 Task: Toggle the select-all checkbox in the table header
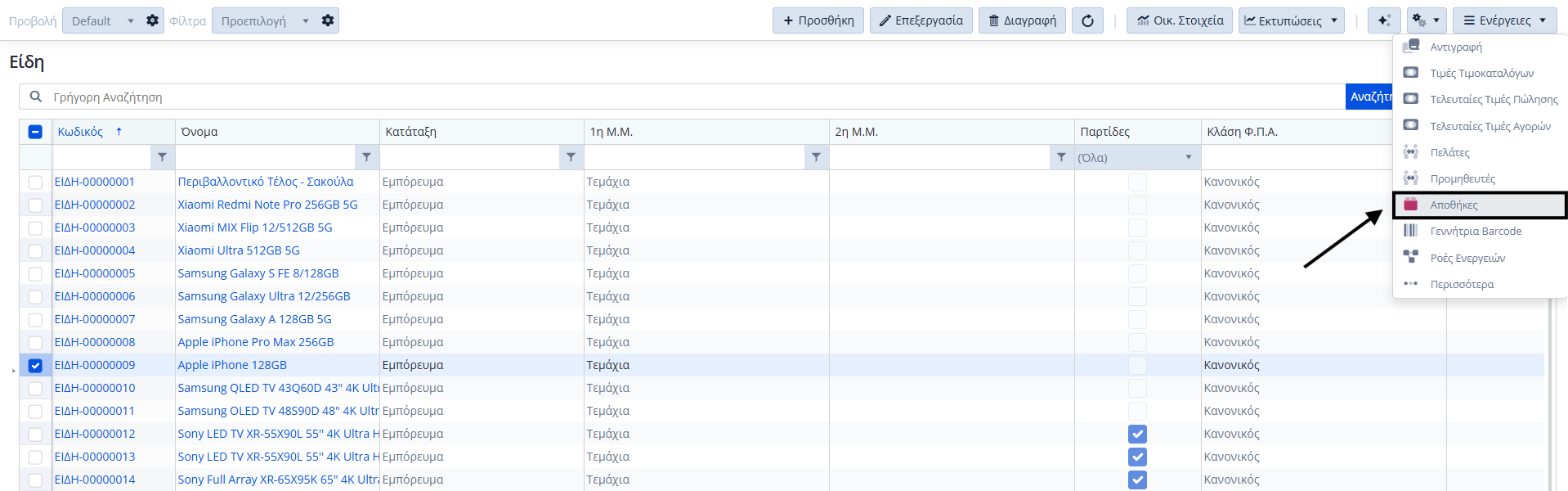(x=35, y=132)
